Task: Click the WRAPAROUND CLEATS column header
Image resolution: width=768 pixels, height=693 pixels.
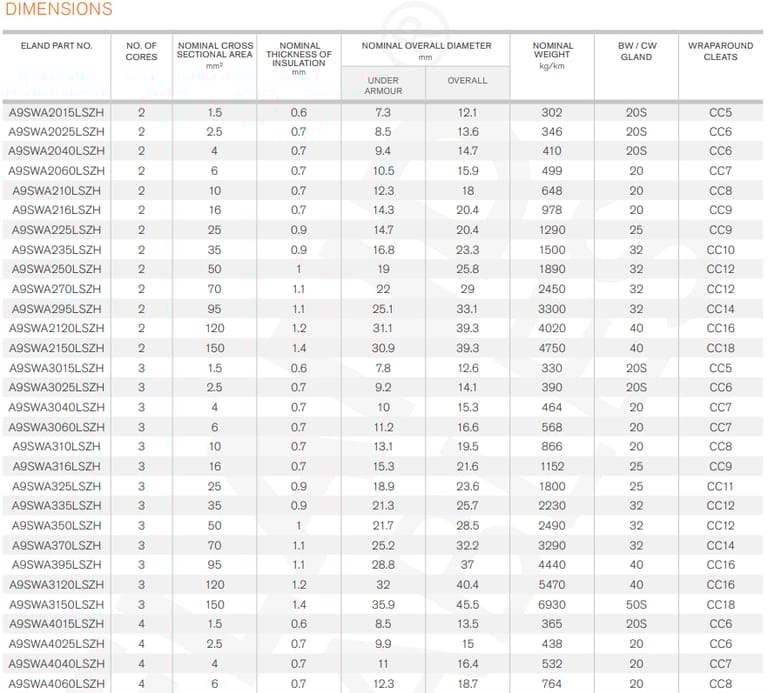Action: click(720, 51)
